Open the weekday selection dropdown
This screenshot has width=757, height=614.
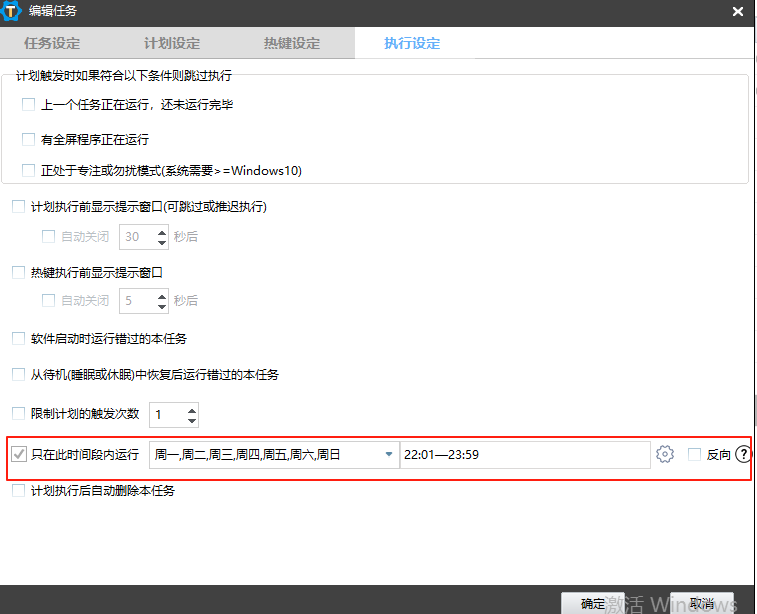click(x=389, y=455)
